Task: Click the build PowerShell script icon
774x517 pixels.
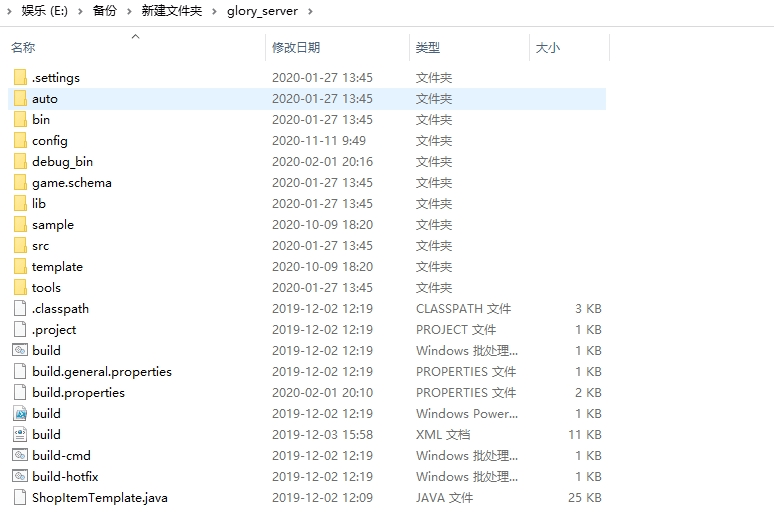Action: point(20,413)
